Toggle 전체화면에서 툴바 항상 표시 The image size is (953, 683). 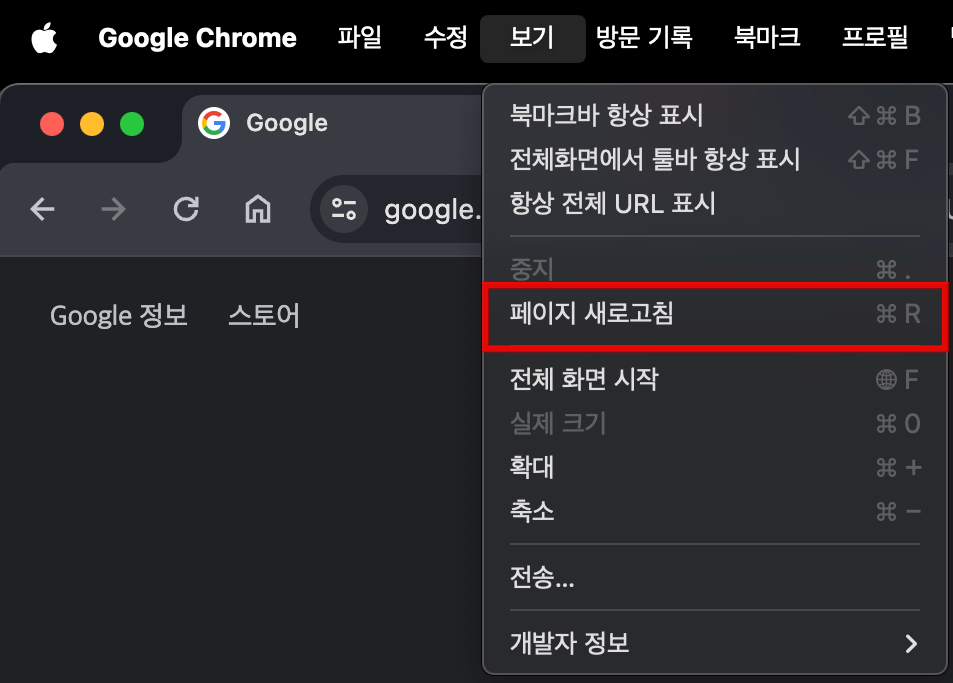point(715,159)
